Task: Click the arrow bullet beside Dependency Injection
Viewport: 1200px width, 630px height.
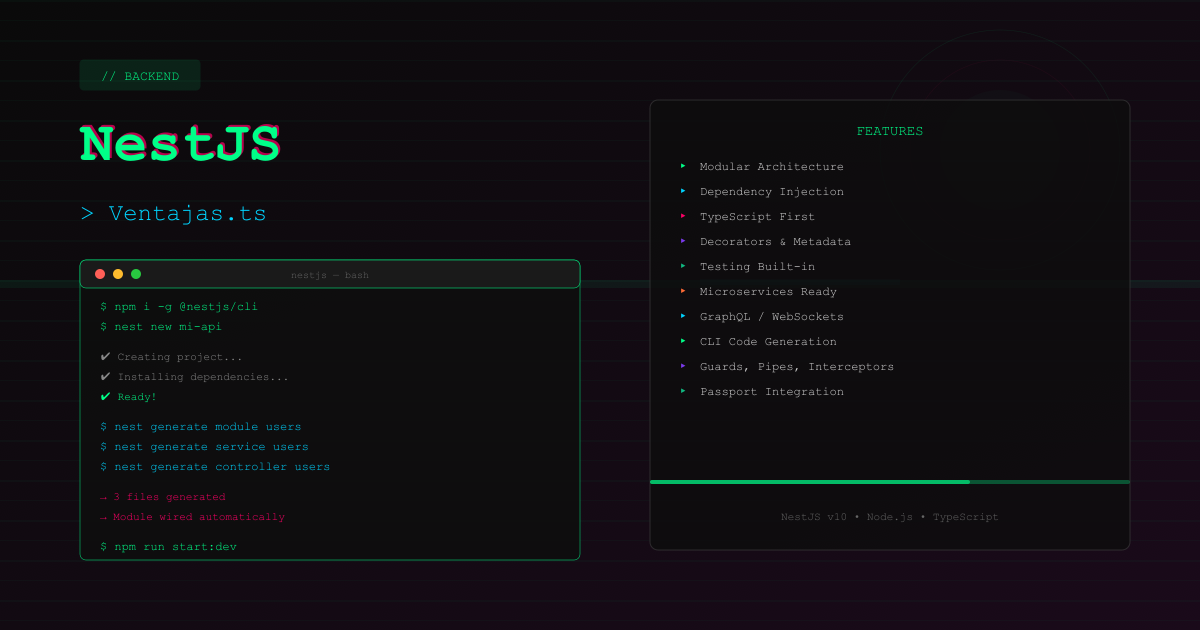Action: click(683, 191)
